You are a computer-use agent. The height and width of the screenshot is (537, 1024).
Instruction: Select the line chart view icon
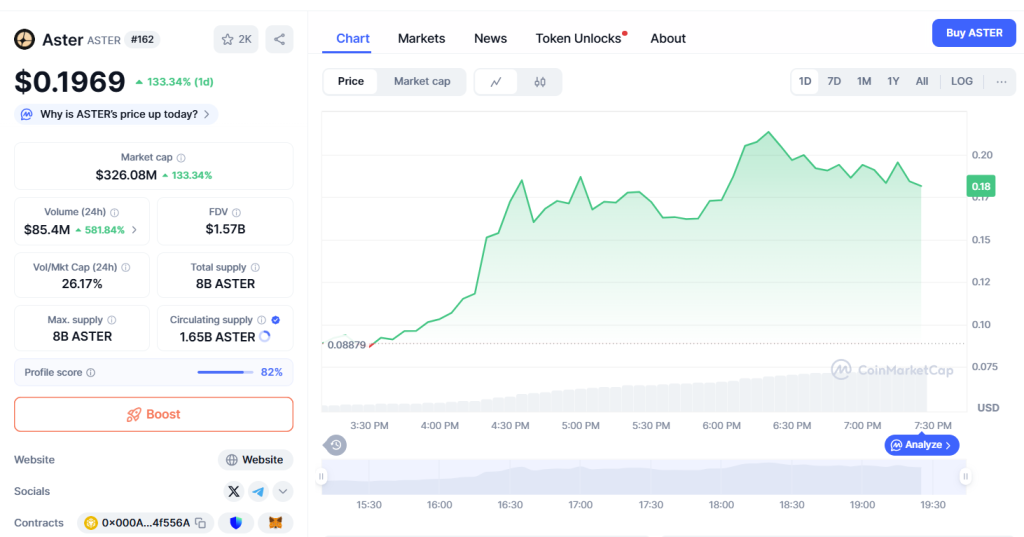(x=496, y=82)
